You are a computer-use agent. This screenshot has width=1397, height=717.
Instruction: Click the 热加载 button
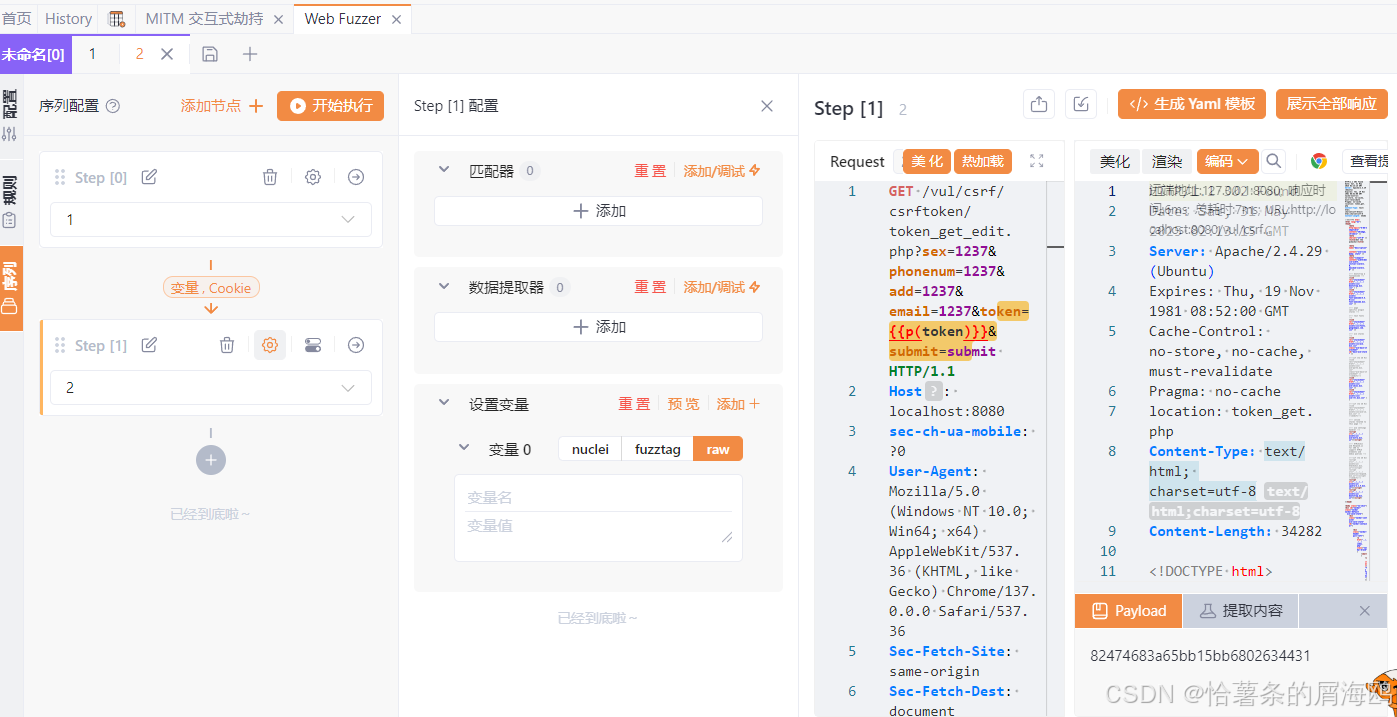click(983, 161)
